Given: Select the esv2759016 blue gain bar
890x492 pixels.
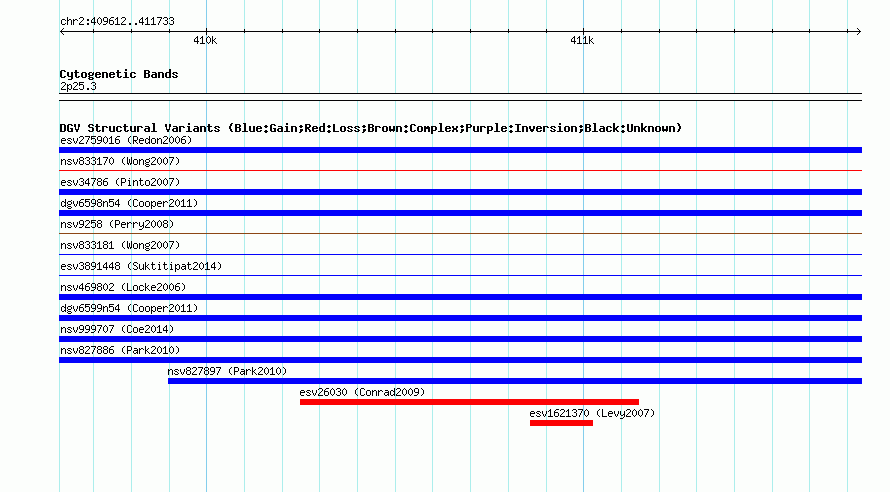Looking at the screenshot, I should click(460, 150).
